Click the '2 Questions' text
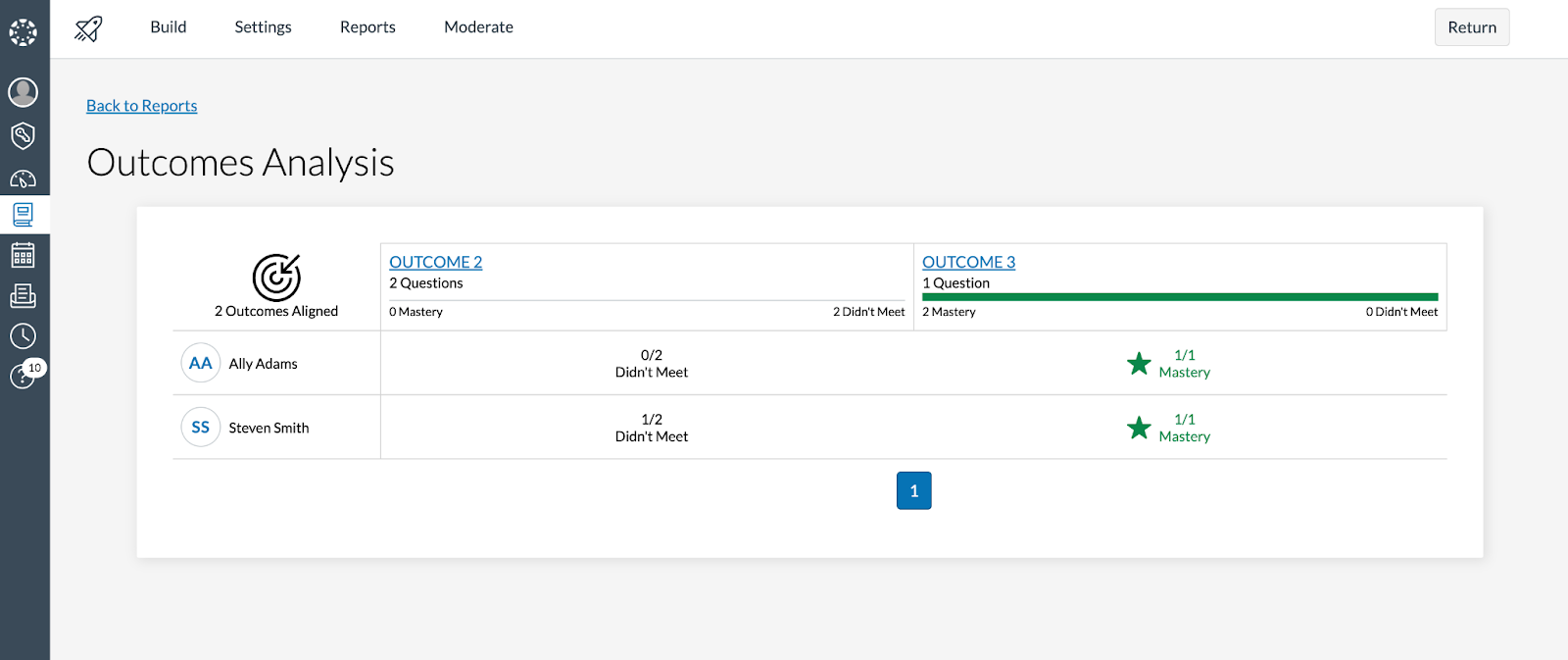1568x660 pixels. point(426,282)
